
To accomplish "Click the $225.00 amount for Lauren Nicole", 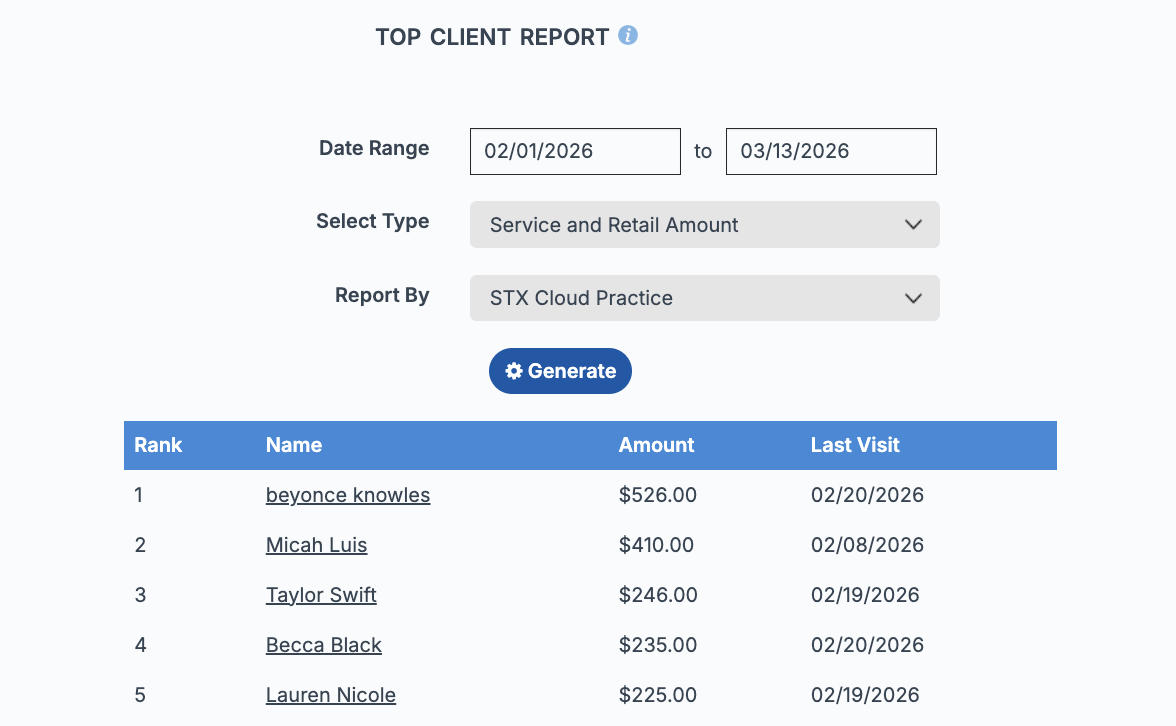I will [x=658, y=695].
